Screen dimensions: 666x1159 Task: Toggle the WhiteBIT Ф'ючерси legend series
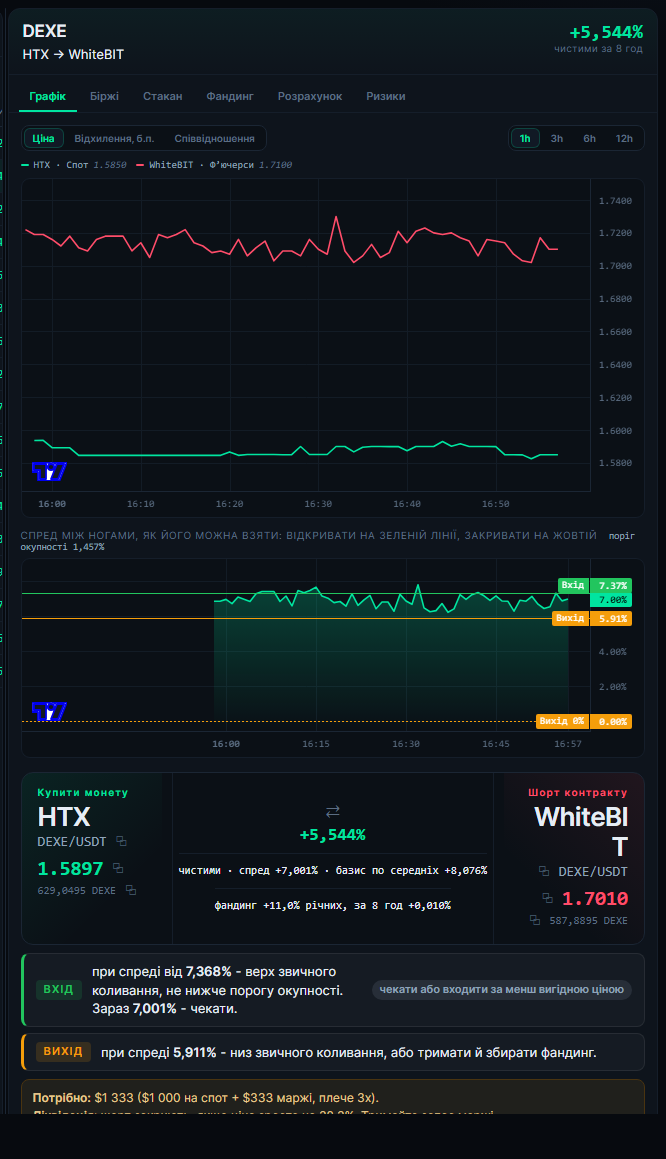click(214, 165)
